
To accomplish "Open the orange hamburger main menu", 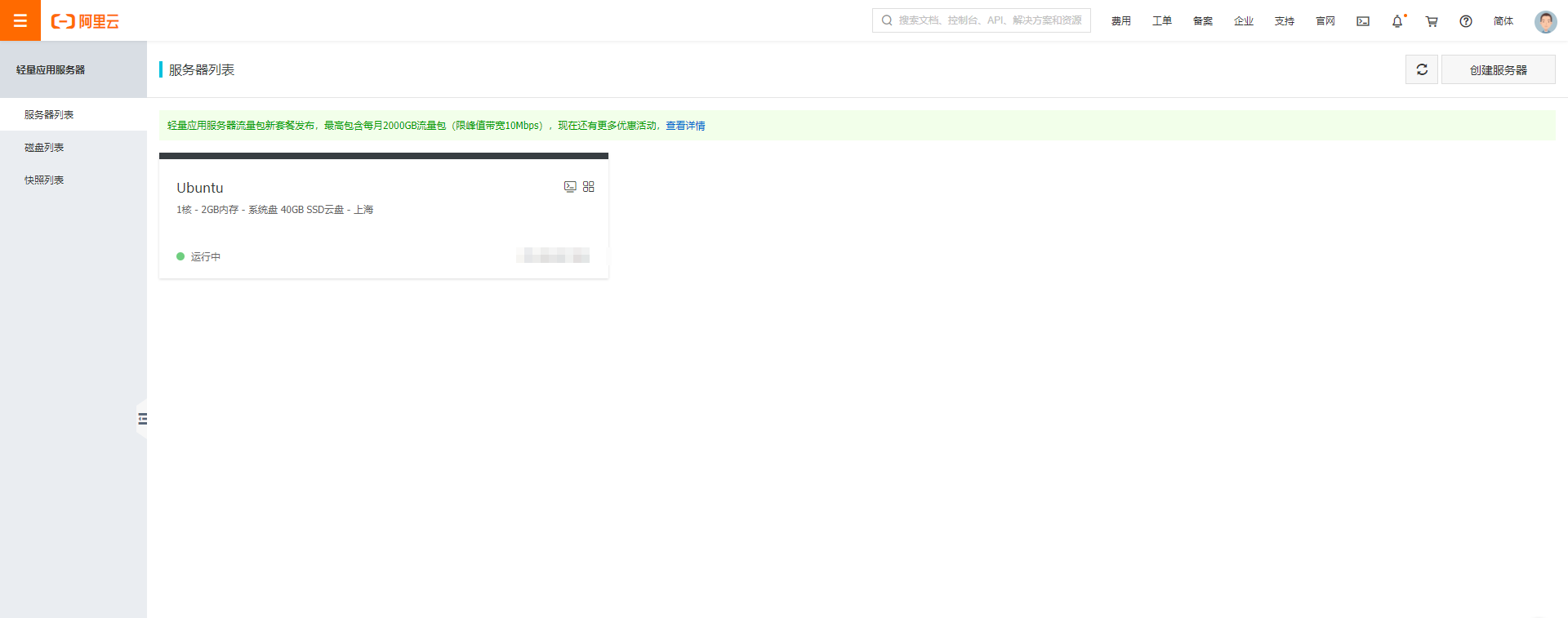I will pyautogui.click(x=20, y=20).
